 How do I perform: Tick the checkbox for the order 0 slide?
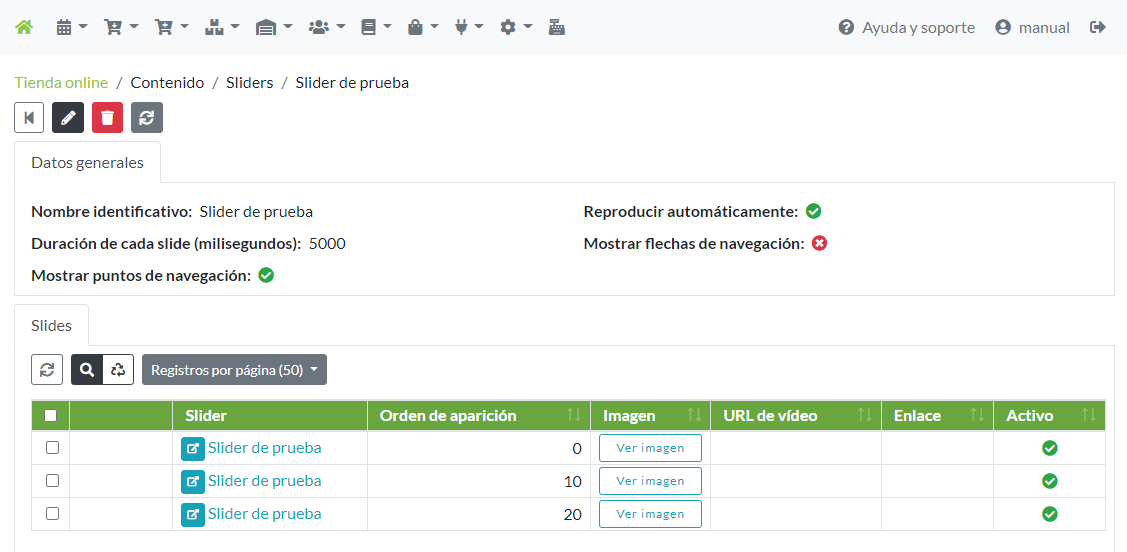(x=52, y=448)
